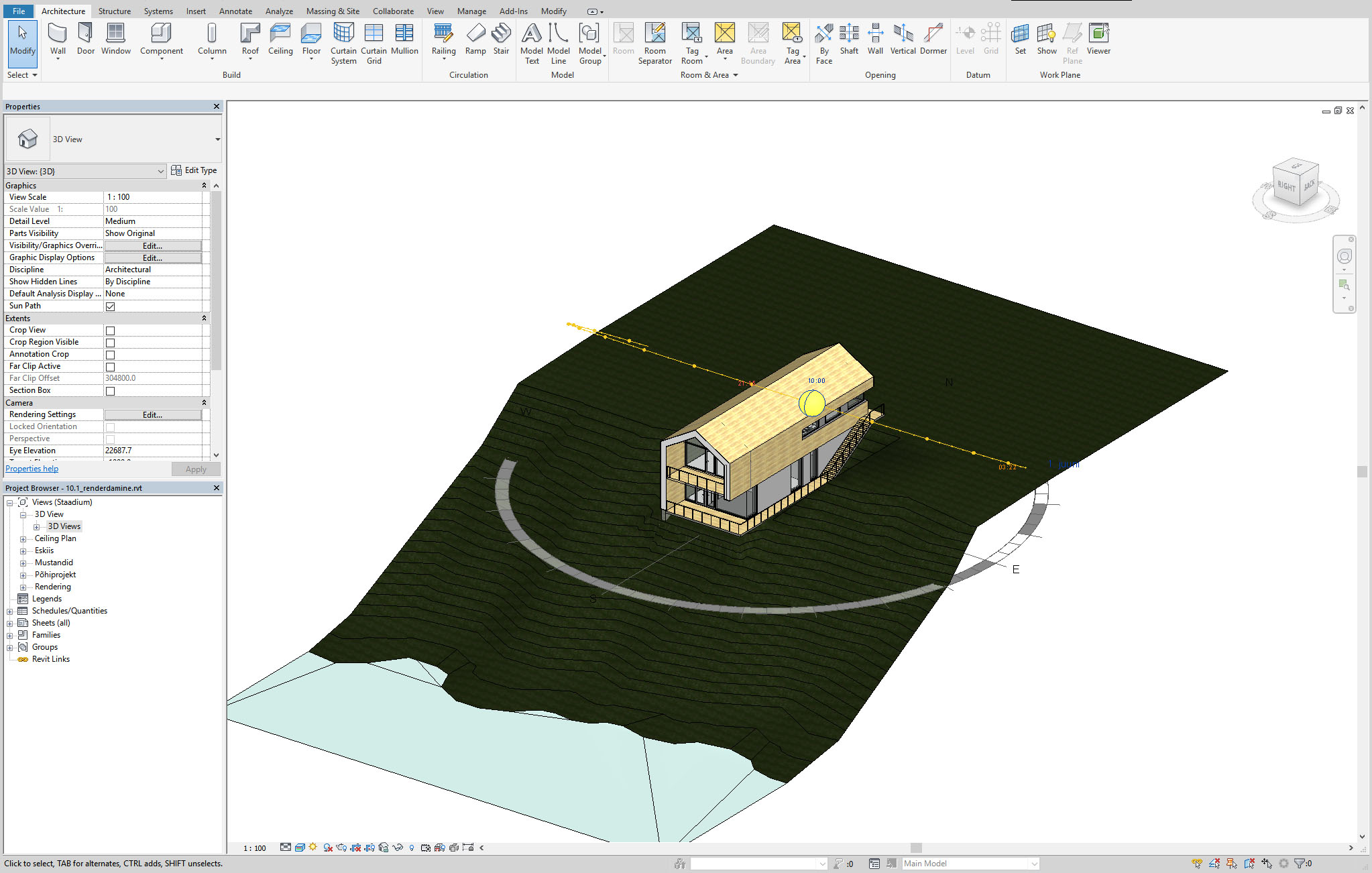Click the Edit Type button
This screenshot has width=1372, height=873.
(194, 170)
